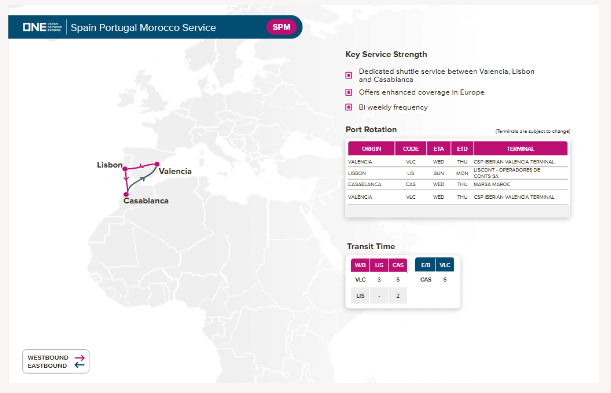Screen dimensions: 611x393
Task: Click the Spain Portugal Morocco Service title
Action: pyautogui.click(x=143, y=27)
